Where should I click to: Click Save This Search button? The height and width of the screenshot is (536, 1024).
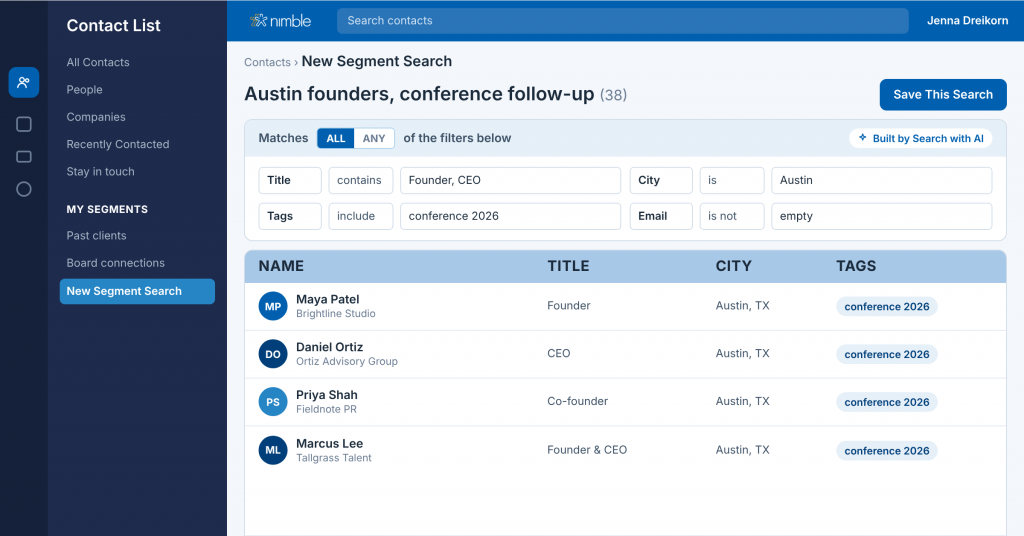pos(943,95)
